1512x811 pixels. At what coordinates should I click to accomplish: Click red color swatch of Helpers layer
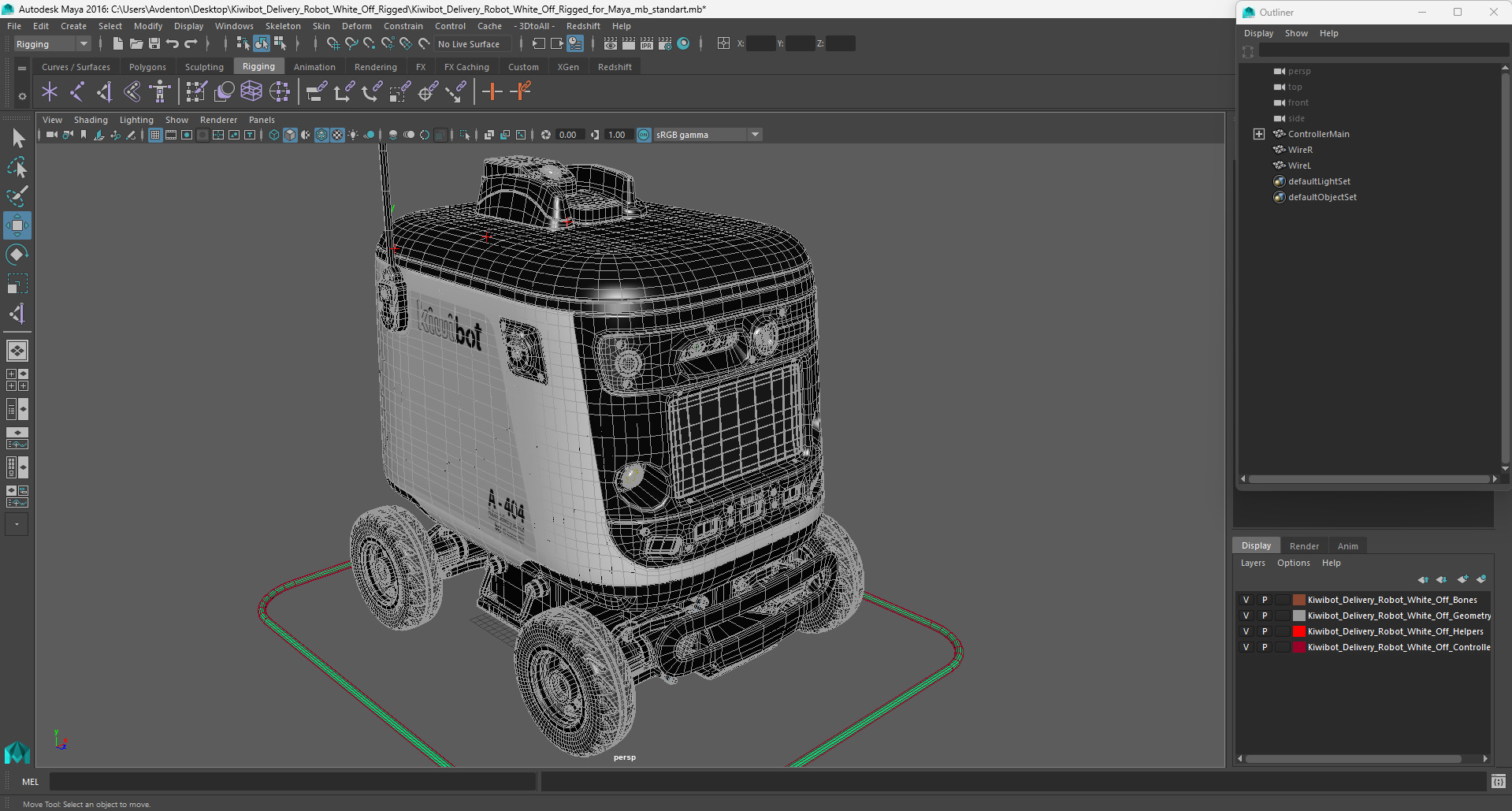click(x=1299, y=632)
